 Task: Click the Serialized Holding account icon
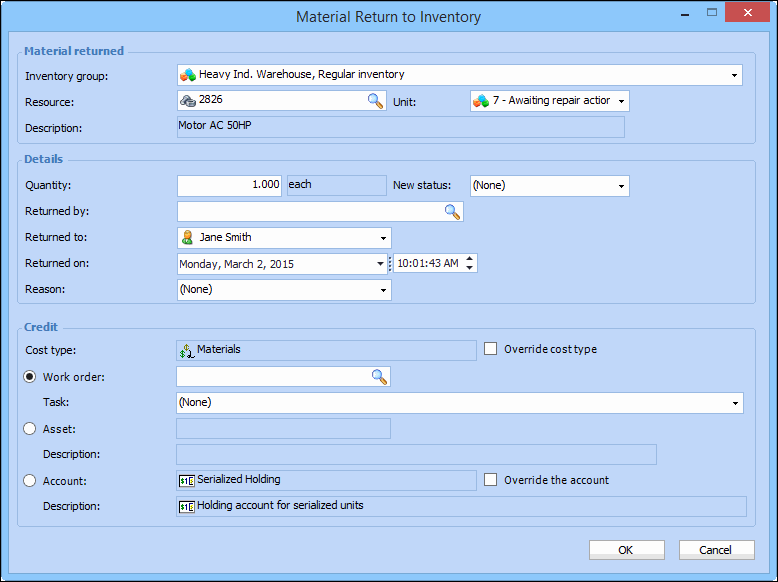186,480
